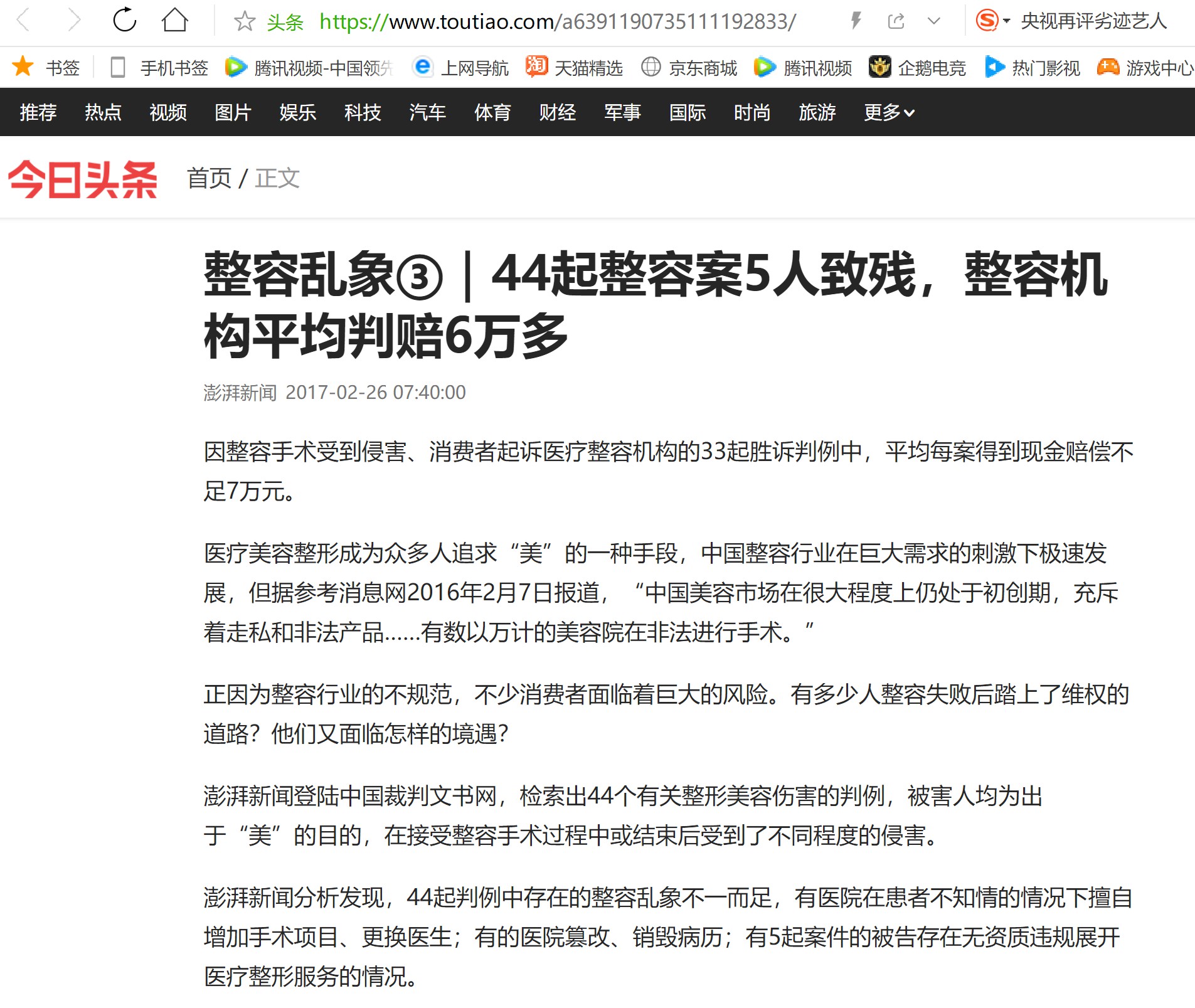Click the 正文 breadcrumb text
This screenshot has width=1195, height=1008.
(x=277, y=178)
